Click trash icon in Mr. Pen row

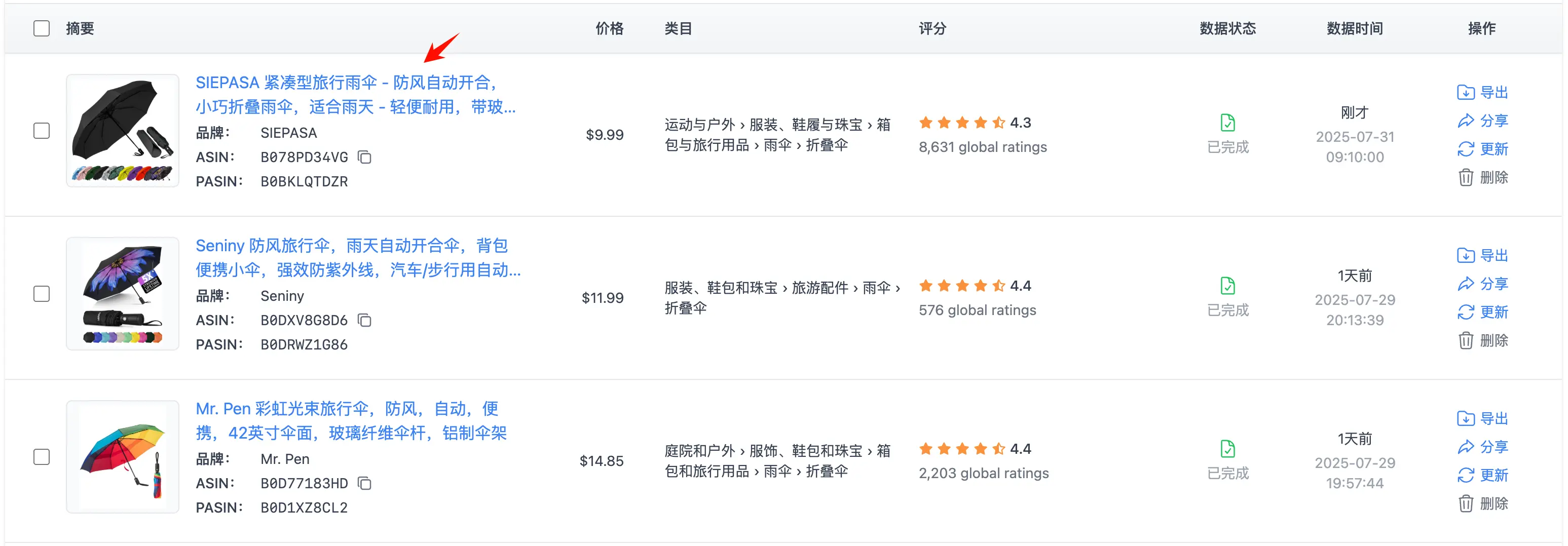tap(1466, 503)
